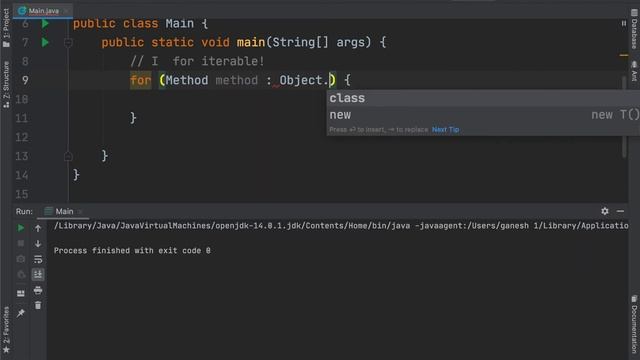
Task: Open the Database tool window
Action: 634,29
